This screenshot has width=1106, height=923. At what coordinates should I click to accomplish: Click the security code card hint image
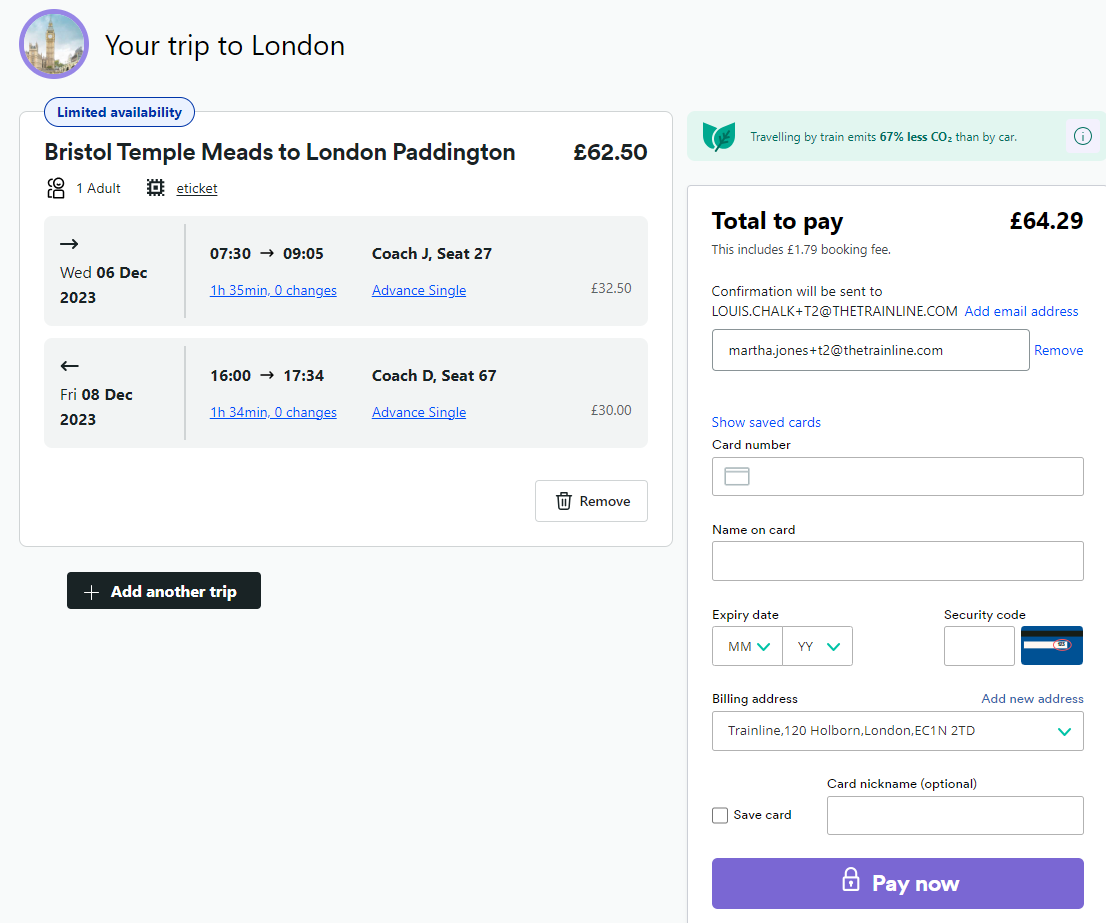point(1051,646)
